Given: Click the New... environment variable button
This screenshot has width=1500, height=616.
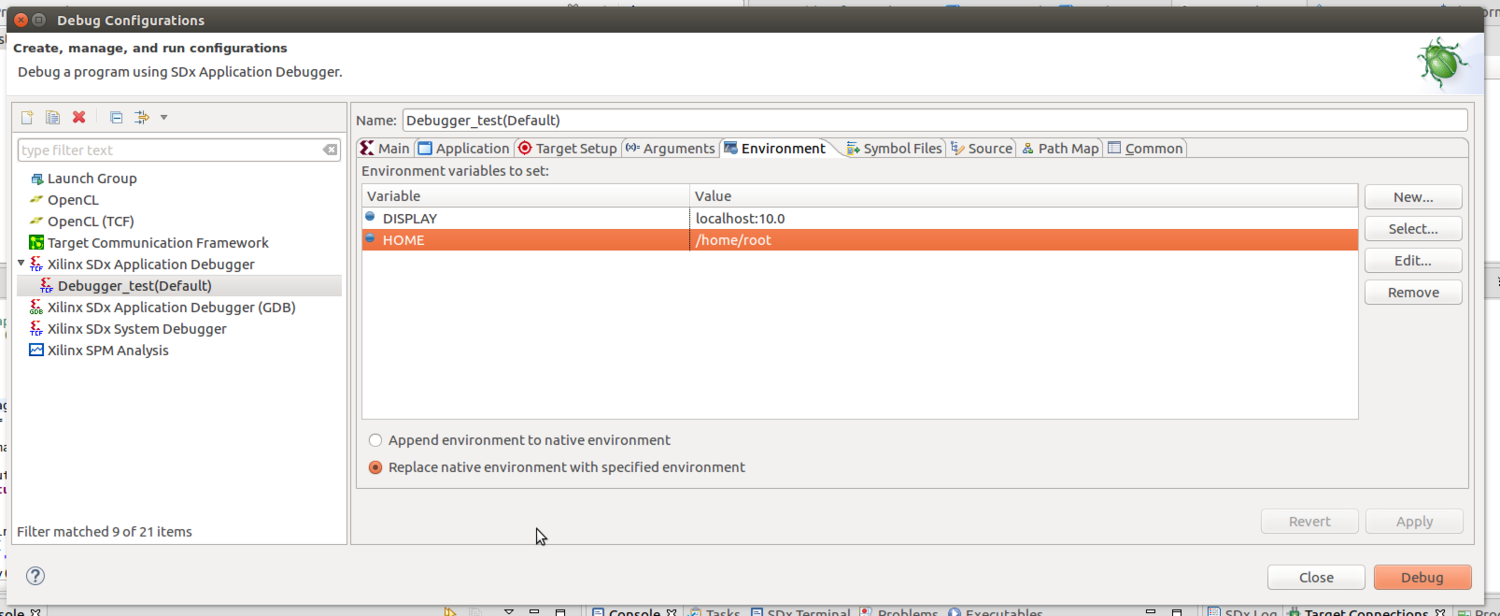Looking at the screenshot, I should pos(1412,197).
